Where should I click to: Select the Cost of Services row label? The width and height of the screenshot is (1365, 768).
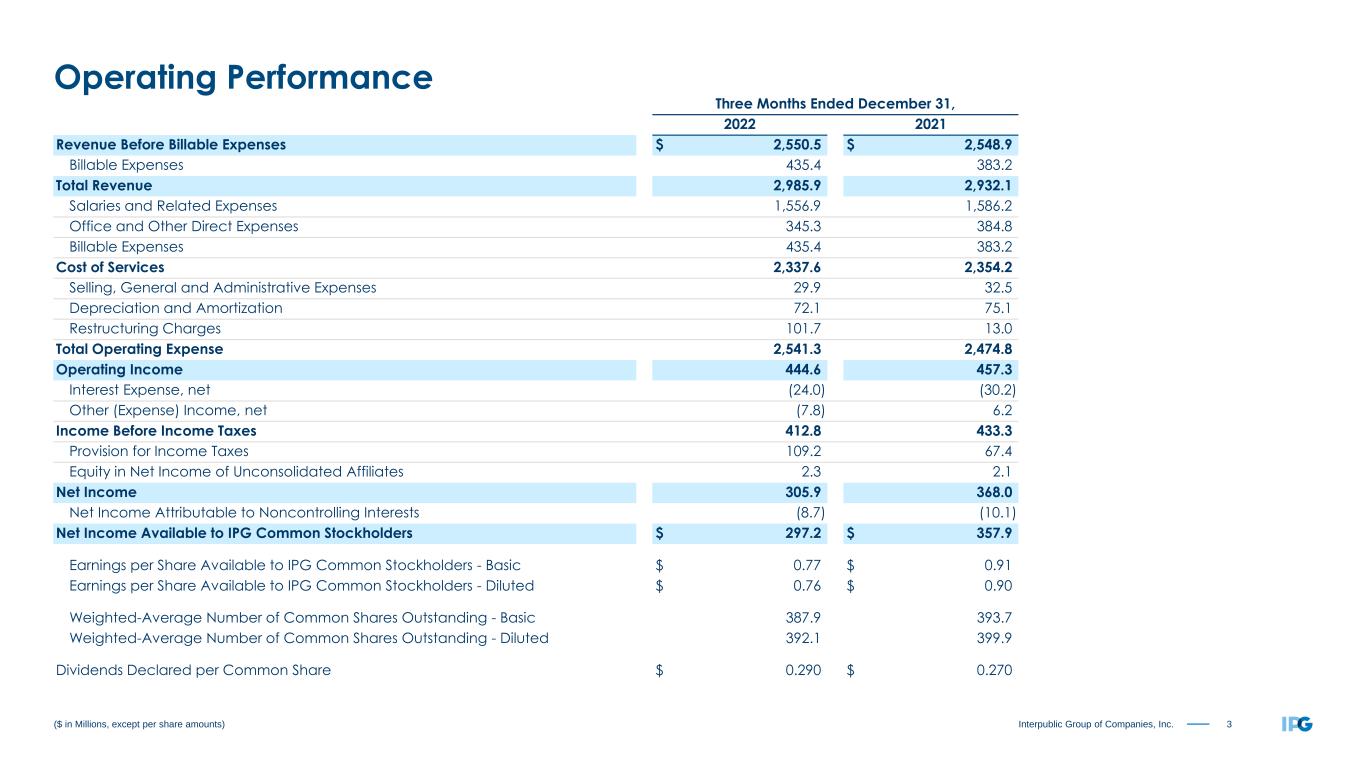tap(110, 267)
